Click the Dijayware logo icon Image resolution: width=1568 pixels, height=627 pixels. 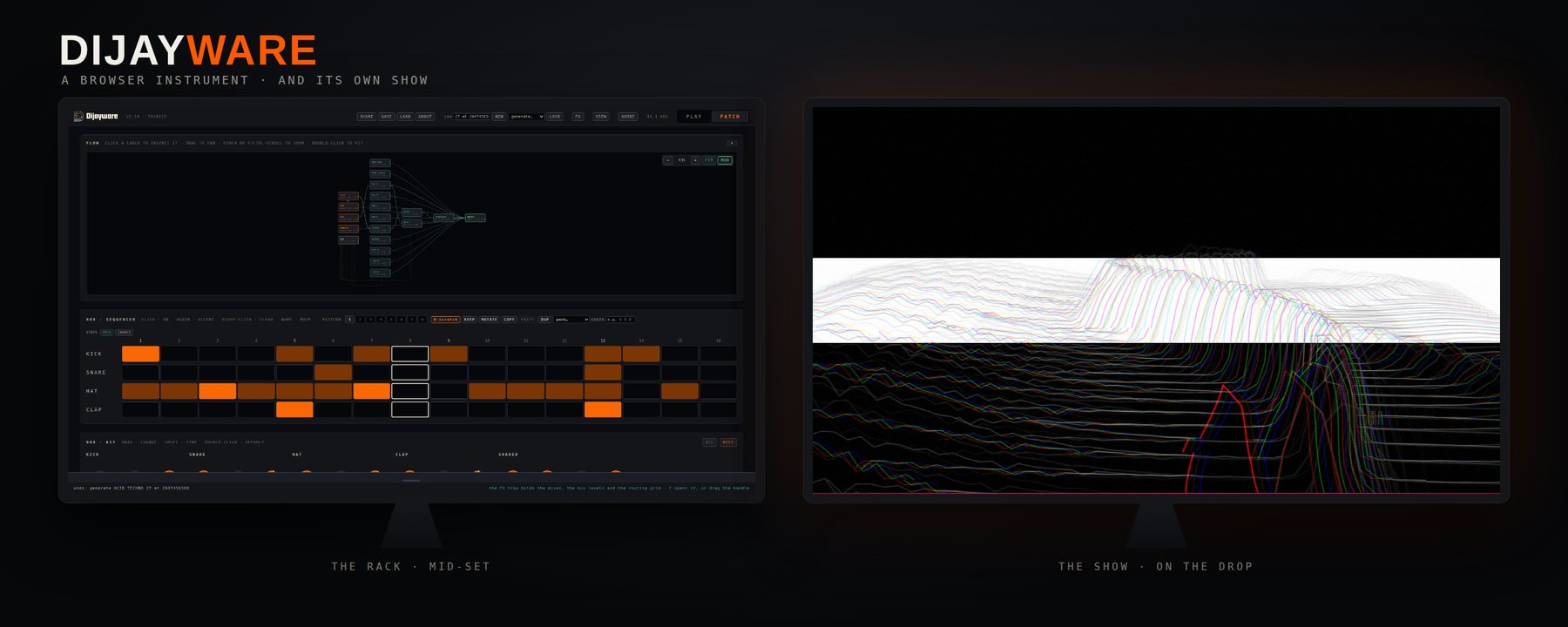point(78,116)
